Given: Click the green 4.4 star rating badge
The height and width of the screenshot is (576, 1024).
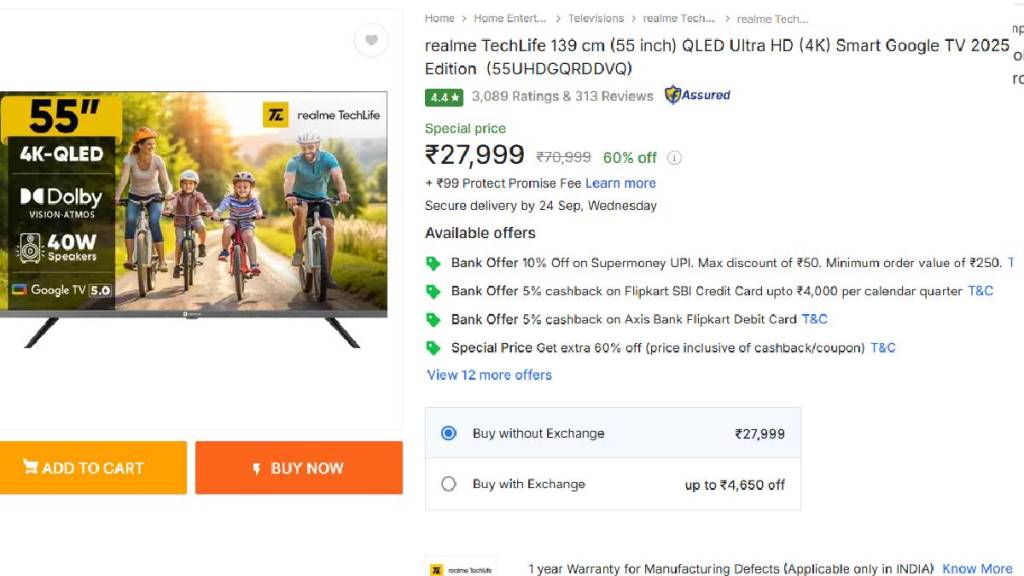Looking at the screenshot, I should click(443, 97).
